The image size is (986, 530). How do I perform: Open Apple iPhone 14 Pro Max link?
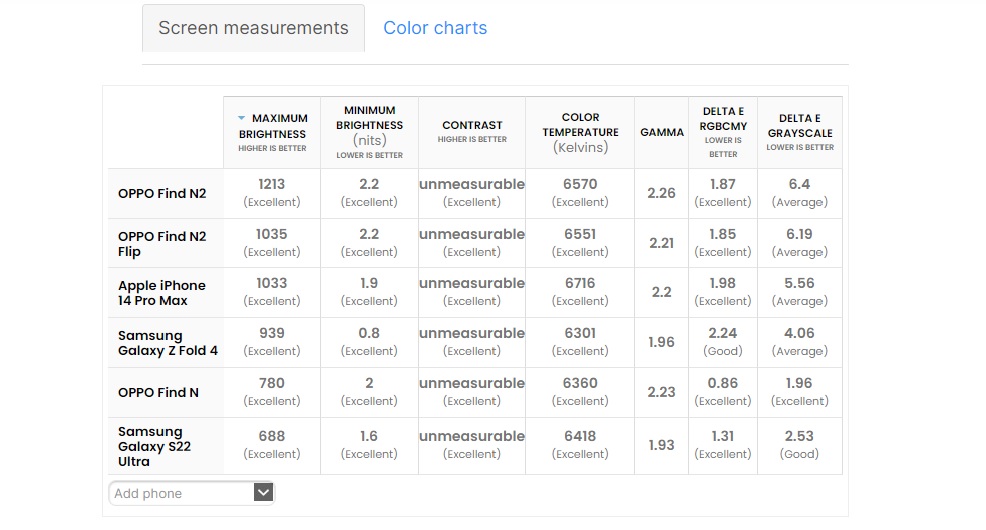tap(161, 293)
